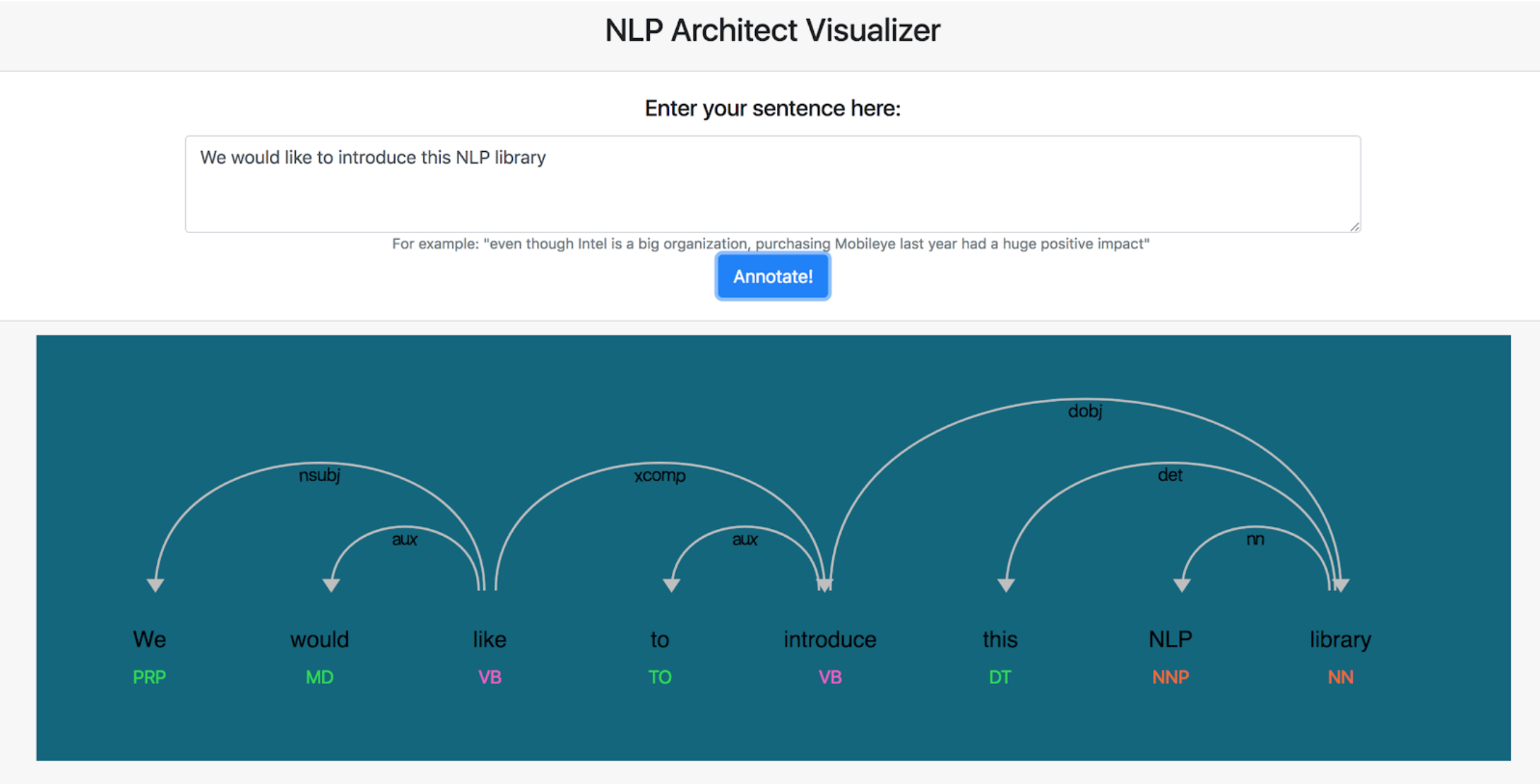
Task: Click the nn arc label
Action: point(1255,540)
